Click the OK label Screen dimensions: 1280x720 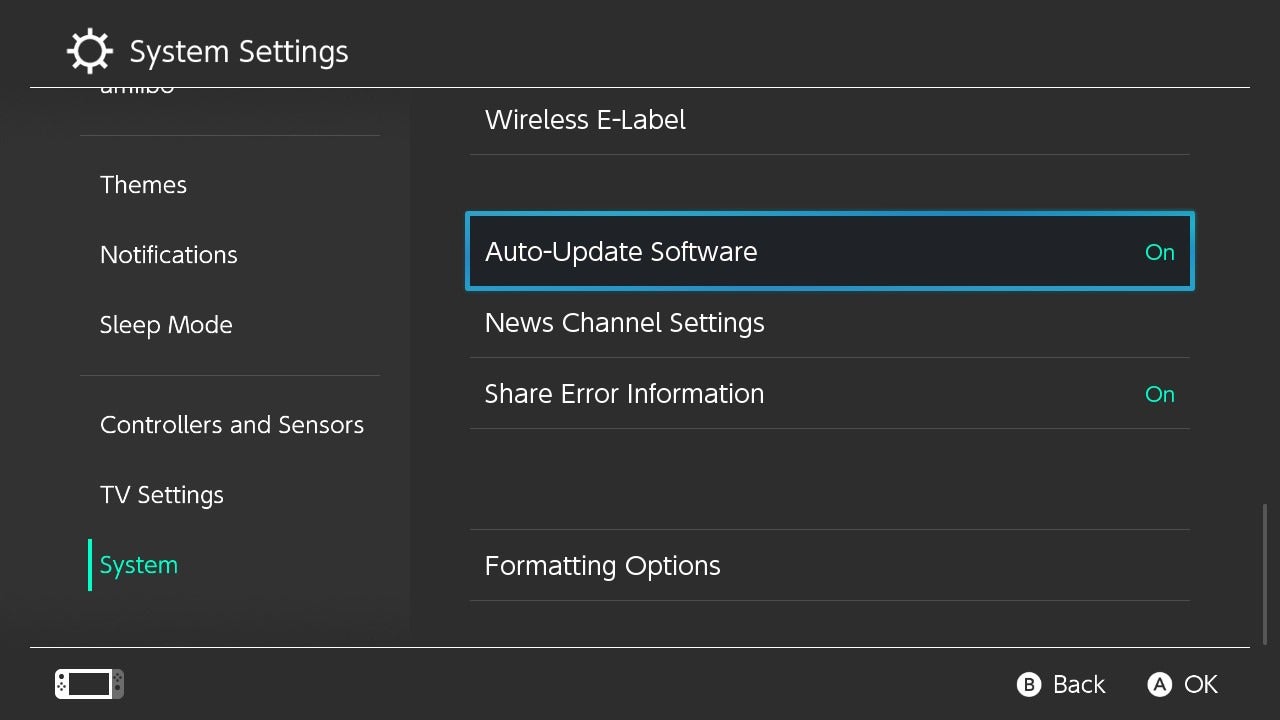pos(1200,684)
